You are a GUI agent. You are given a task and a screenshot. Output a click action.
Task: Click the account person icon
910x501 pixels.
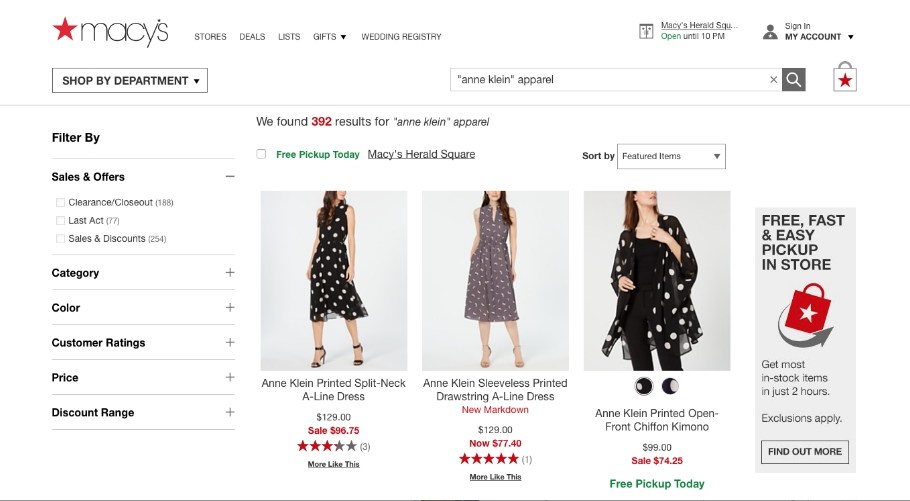(770, 31)
